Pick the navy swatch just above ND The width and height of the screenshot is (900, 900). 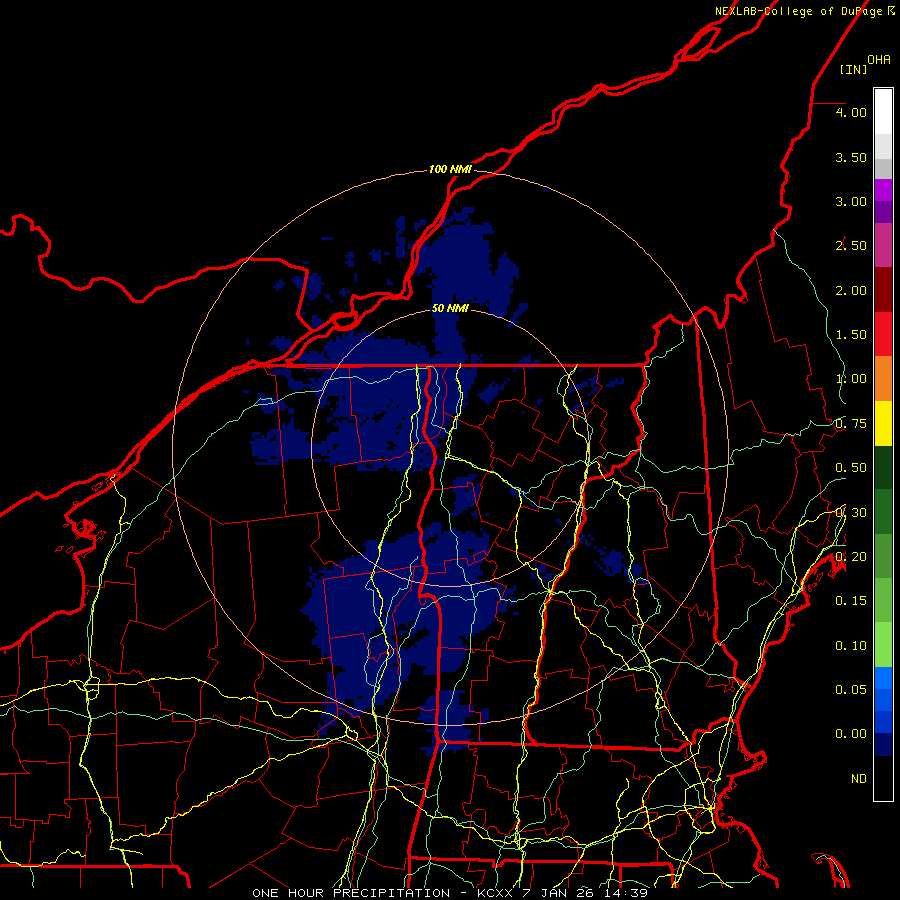[x=883, y=744]
